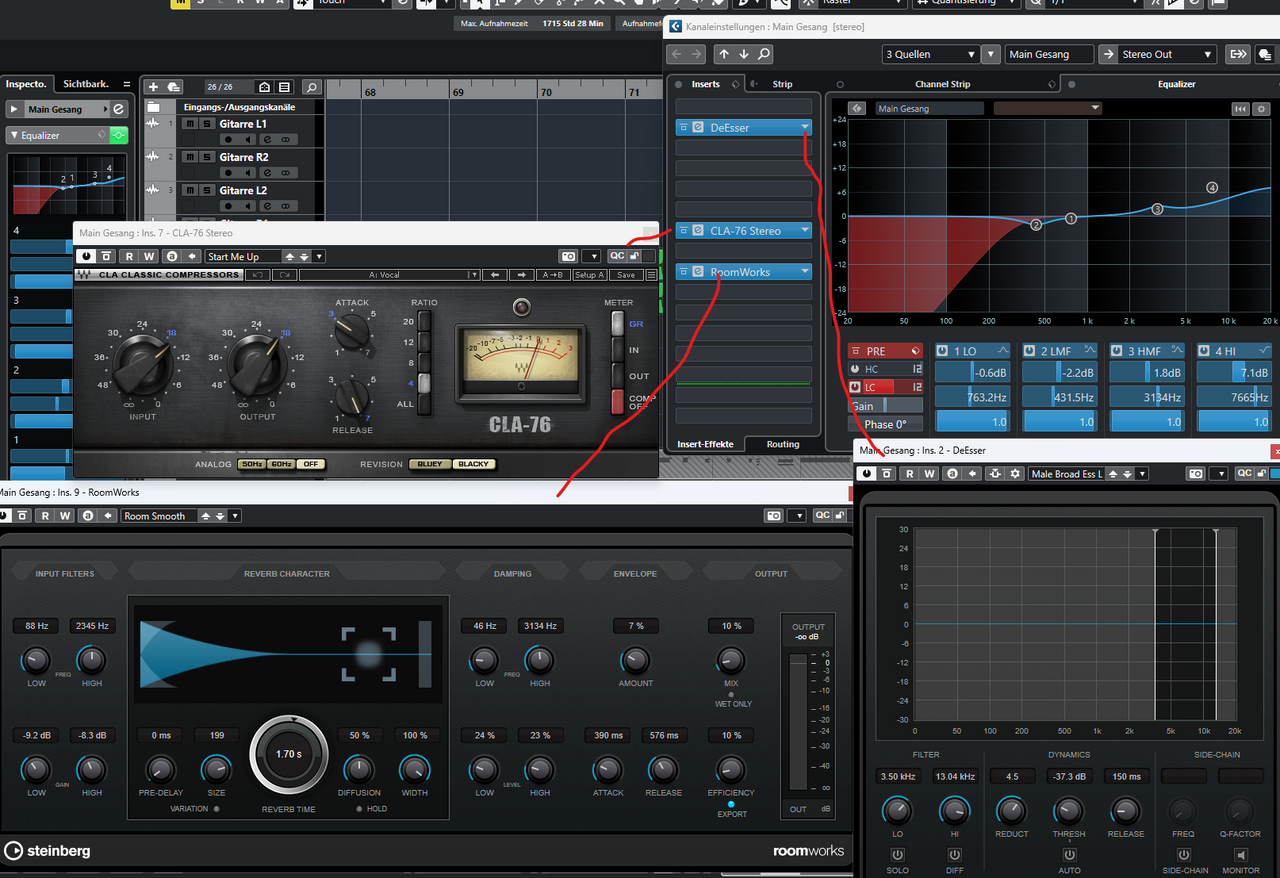Click the RoomWorks snapshot camera icon
This screenshot has width=1280, height=878.
pyautogui.click(x=773, y=516)
